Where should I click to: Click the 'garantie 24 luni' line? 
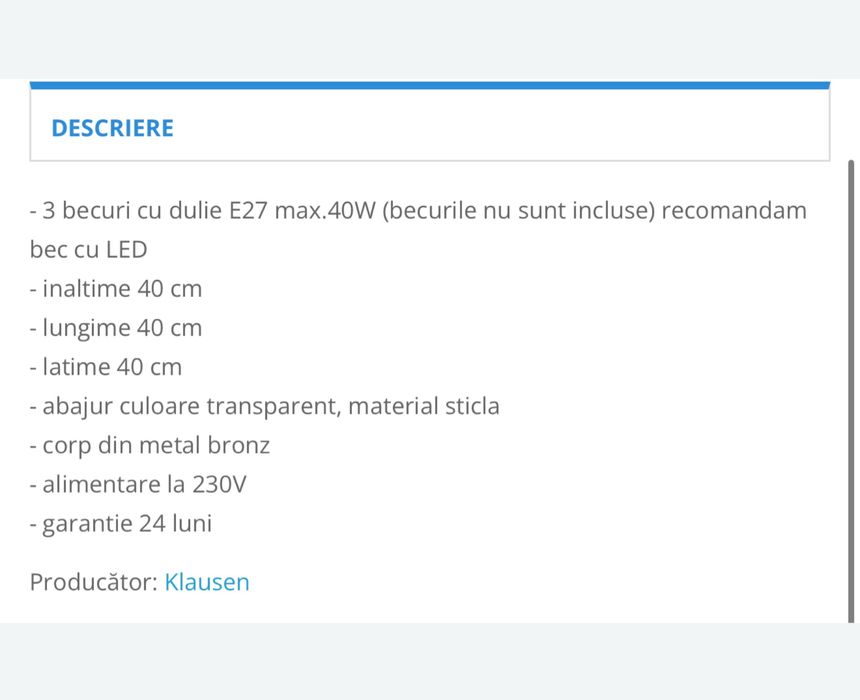[127, 524]
